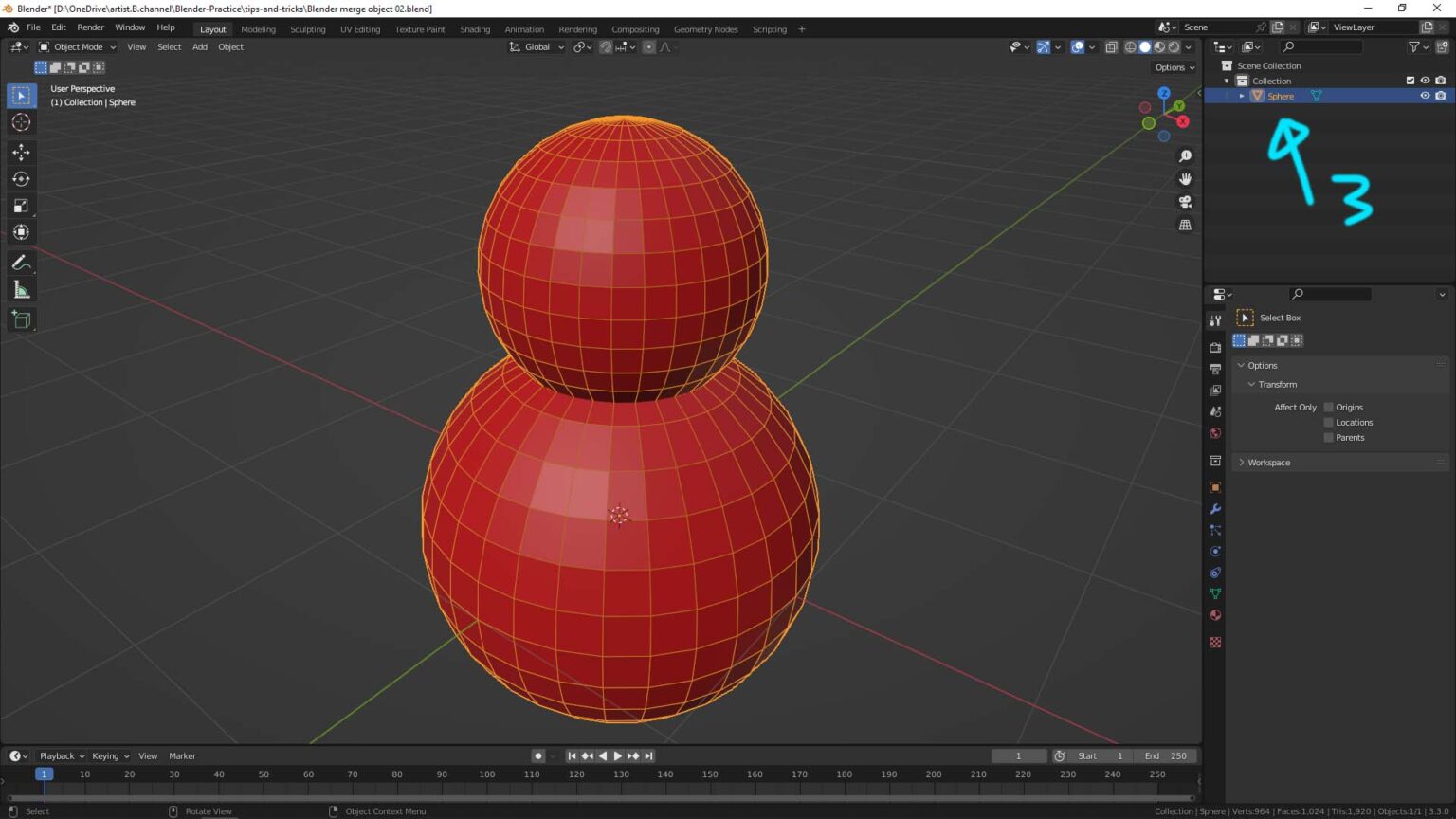Open viewport Options dropdown
Viewport: 1456px width, 819px height.
coord(1174,67)
